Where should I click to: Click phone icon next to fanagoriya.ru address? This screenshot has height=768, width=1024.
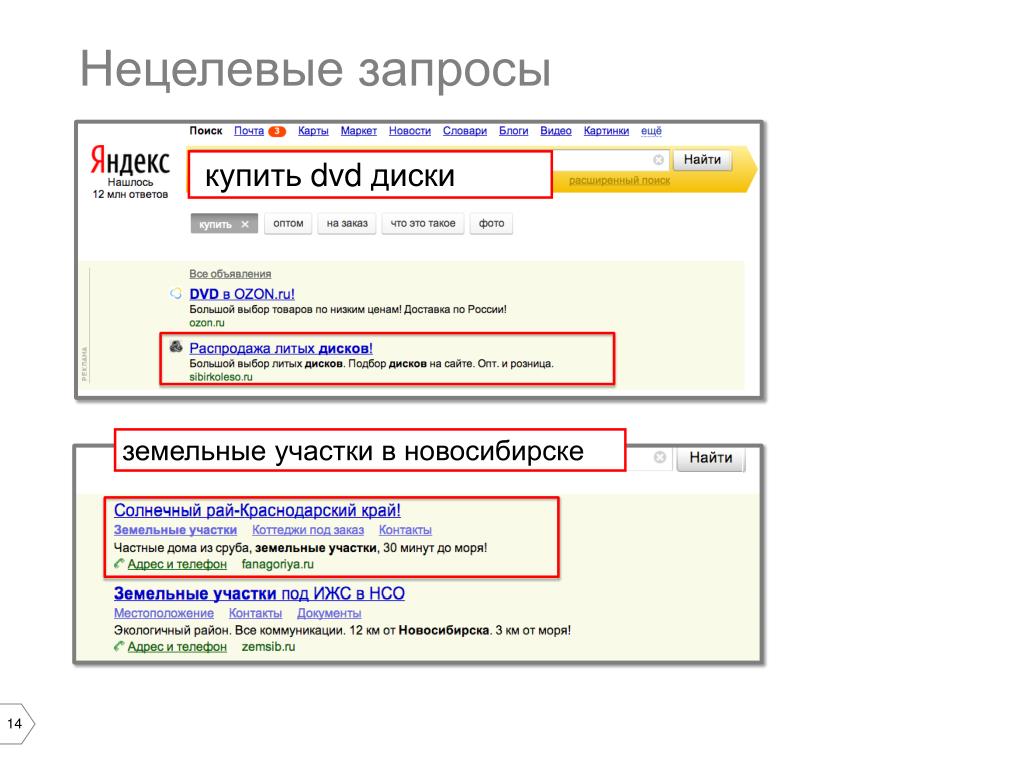[x=119, y=564]
